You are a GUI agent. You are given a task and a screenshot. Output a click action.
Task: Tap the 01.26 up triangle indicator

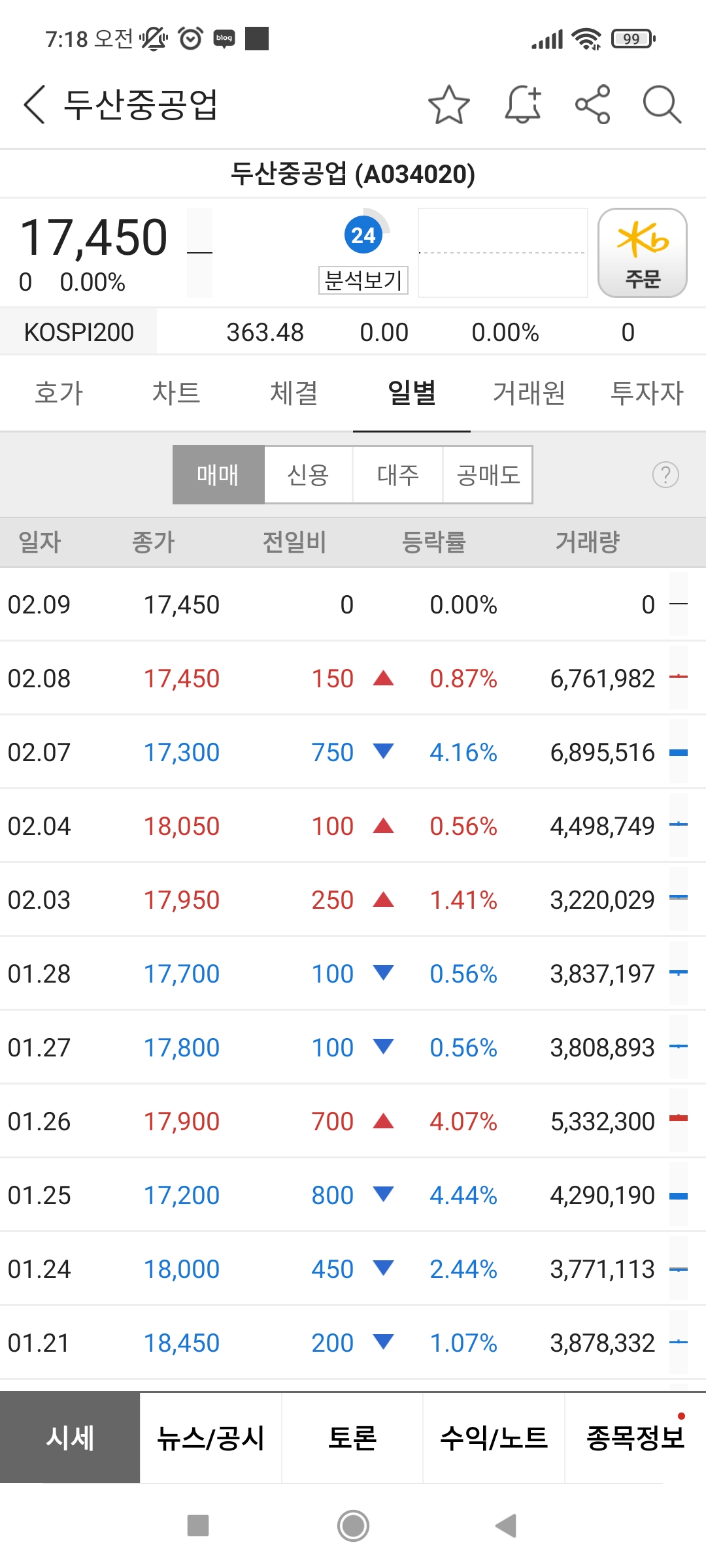click(x=383, y=1121)
